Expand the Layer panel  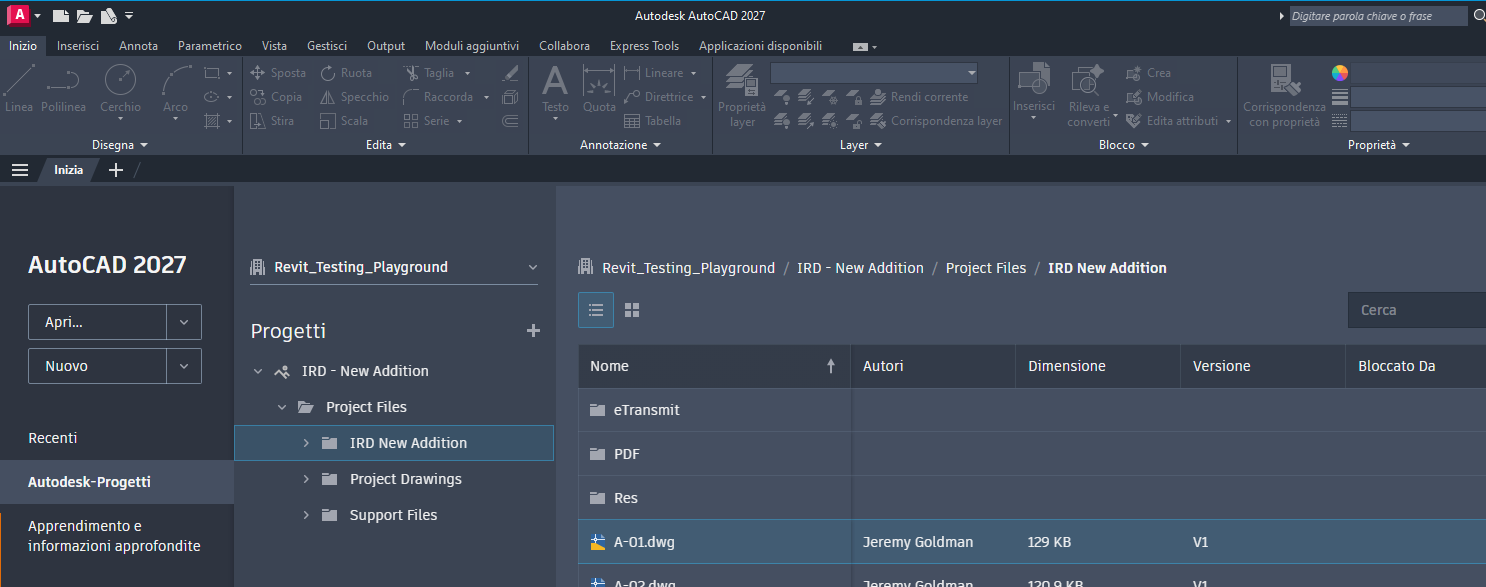click(x=861, y=145)
